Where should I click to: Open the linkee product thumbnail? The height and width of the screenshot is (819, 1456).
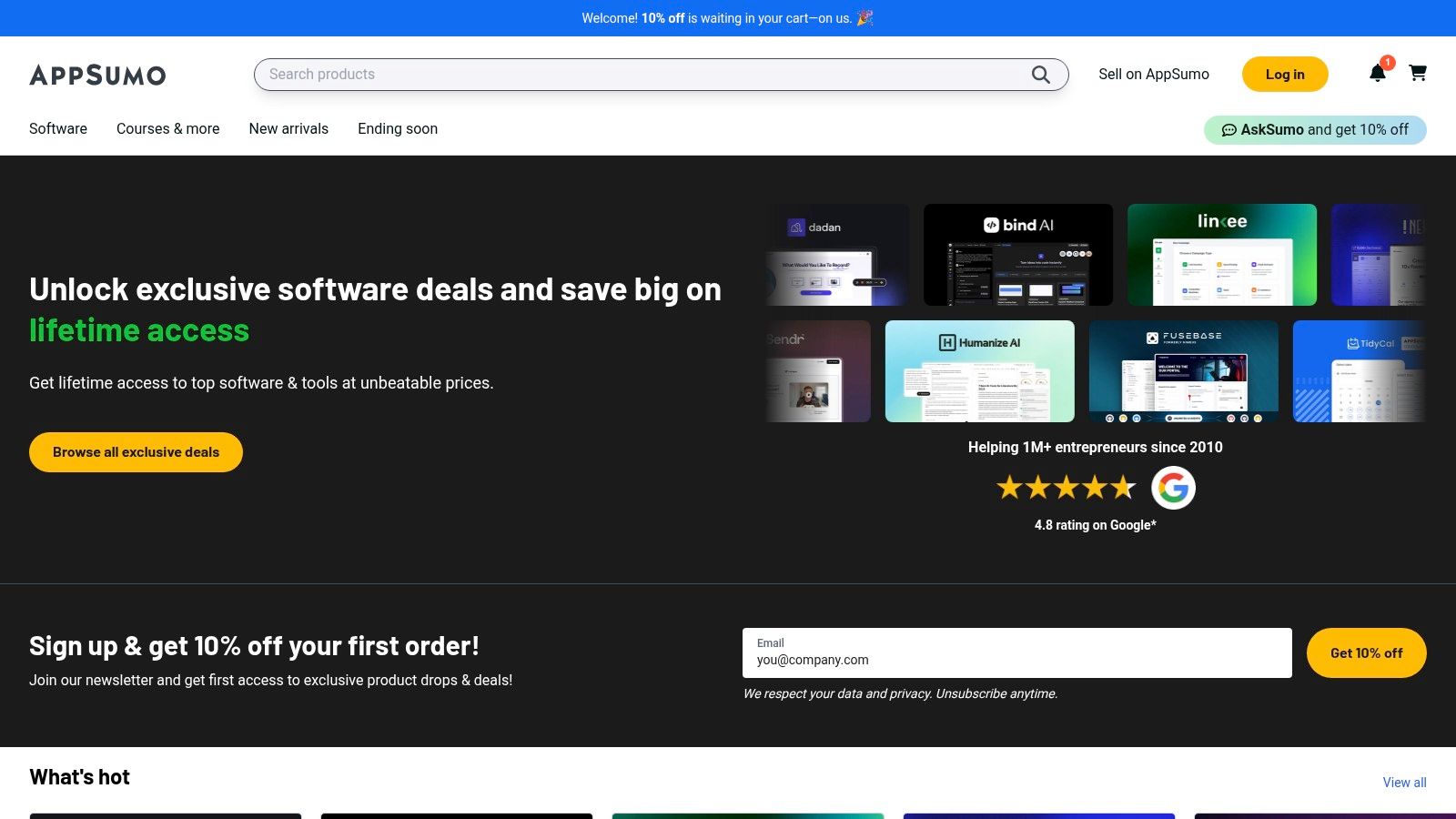(1222, 255)
